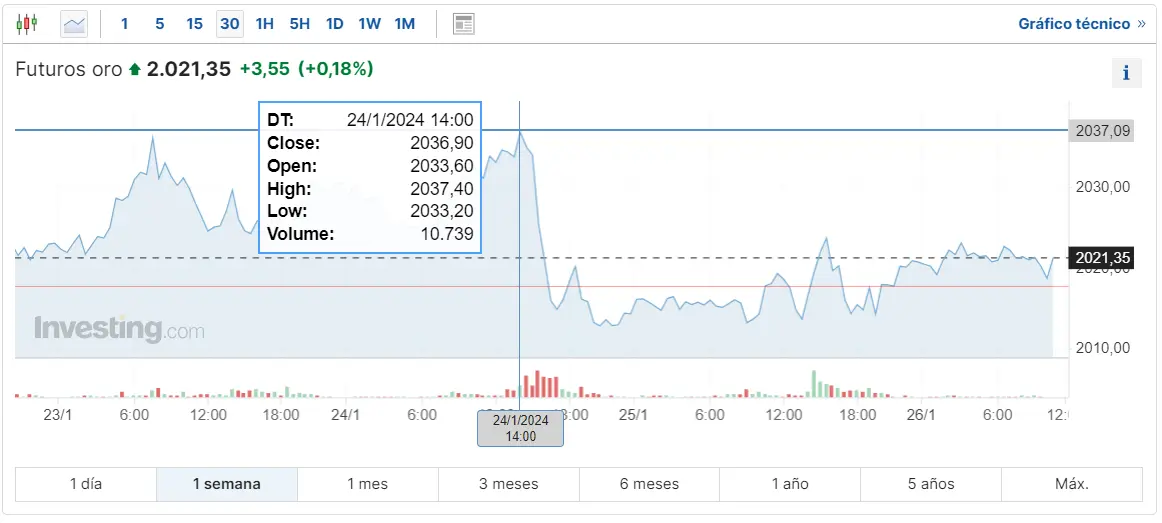Show the 1 mes range
This screenshot has height=523, width=1162.
coord(367,484)
